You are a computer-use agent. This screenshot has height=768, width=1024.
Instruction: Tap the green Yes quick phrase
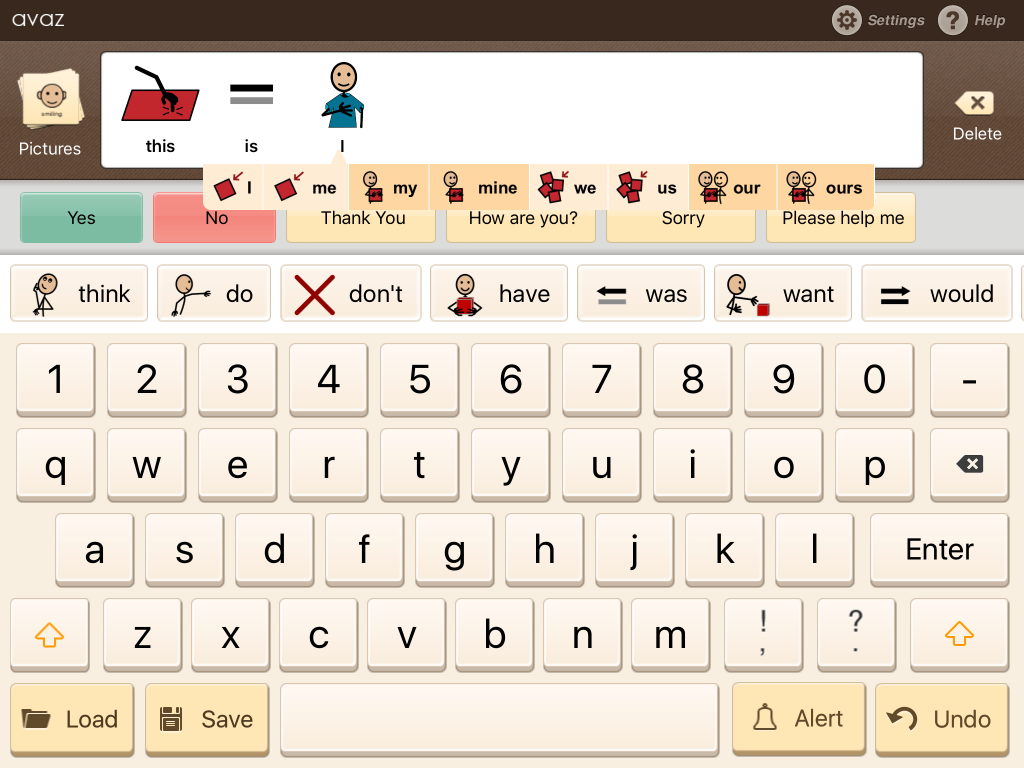pyautogui.click(x=82, y=218)
